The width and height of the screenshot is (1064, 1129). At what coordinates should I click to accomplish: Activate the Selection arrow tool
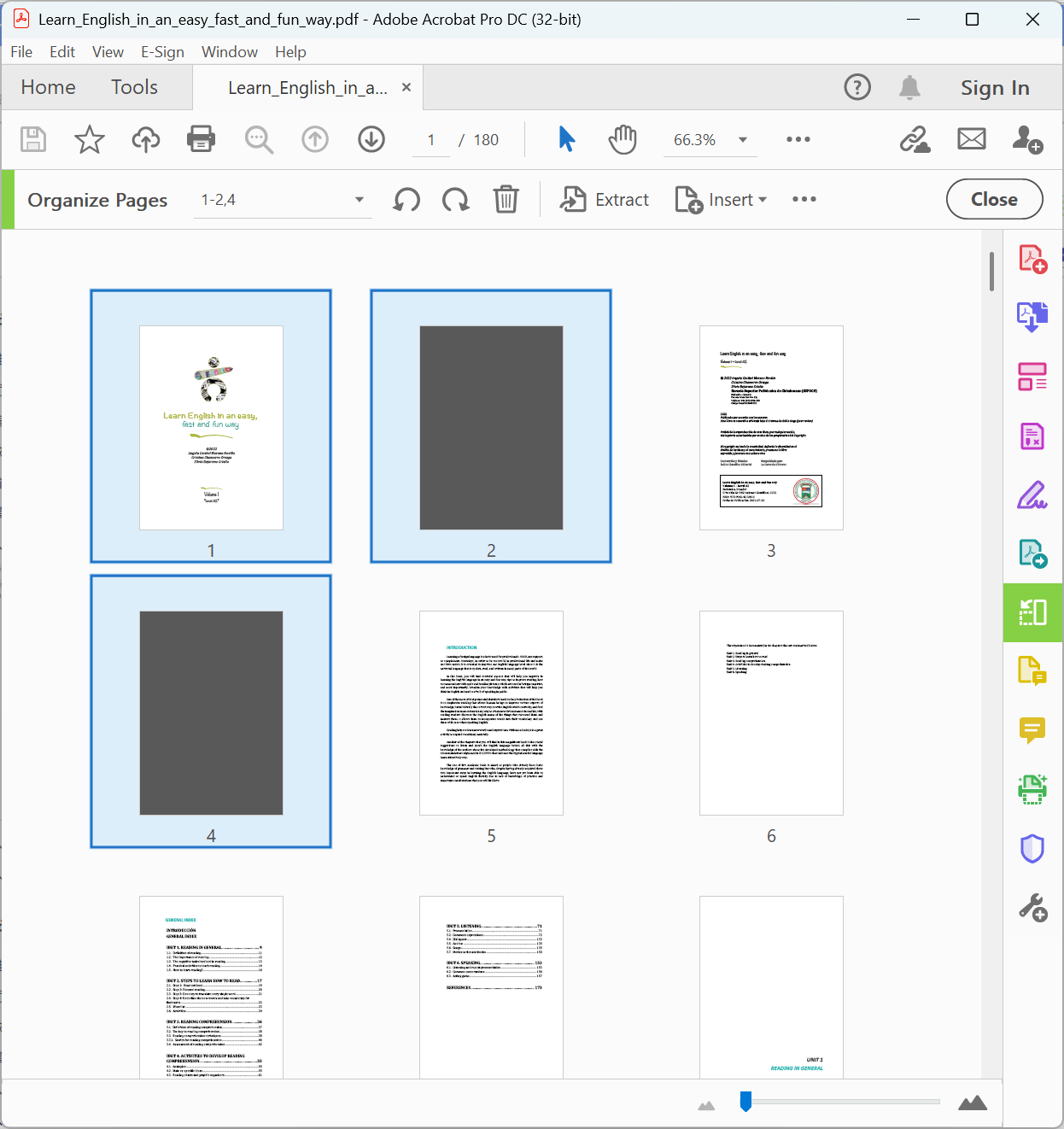tap(566, 139)
